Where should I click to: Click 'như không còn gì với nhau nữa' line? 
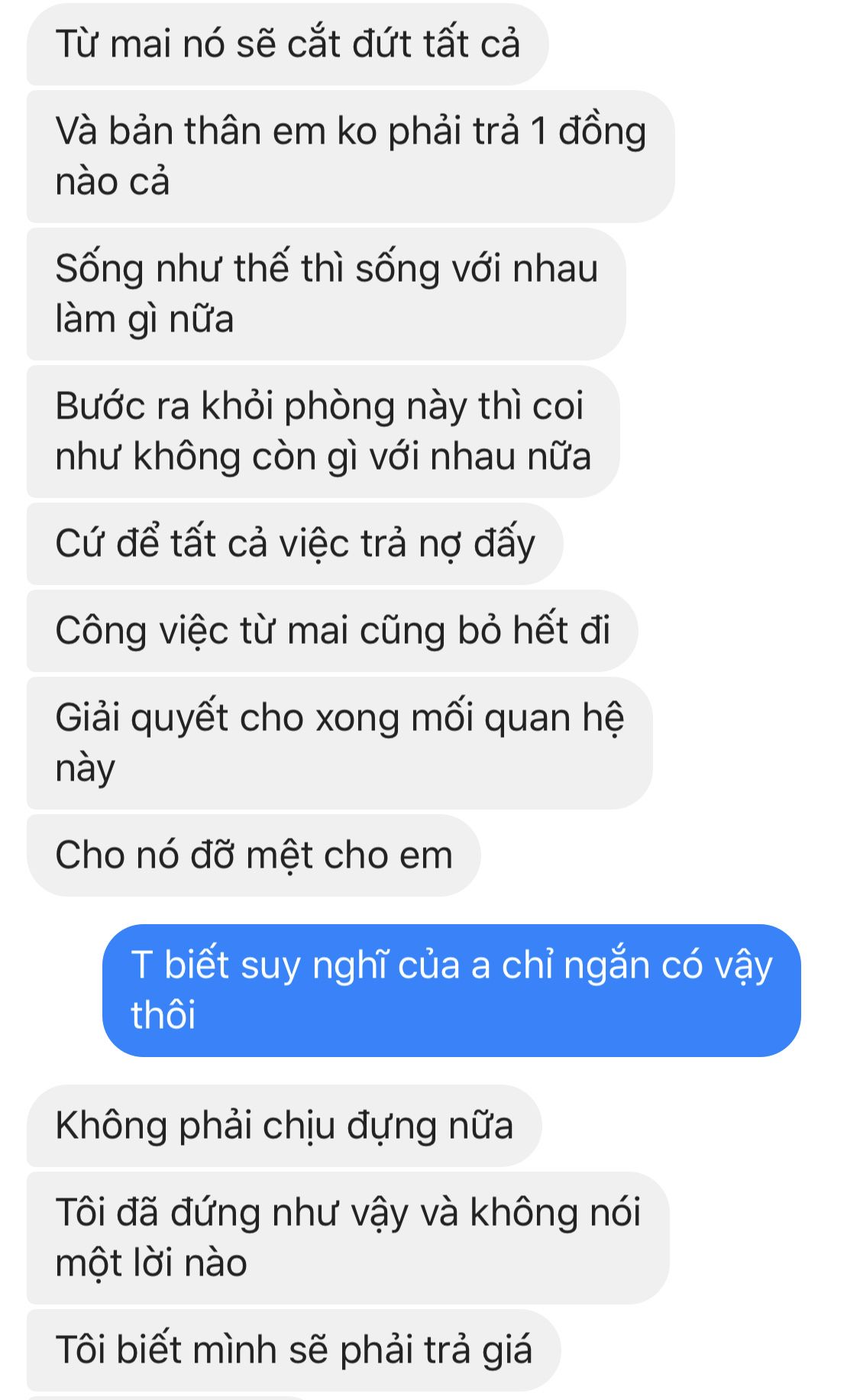[x=323, y=457]
